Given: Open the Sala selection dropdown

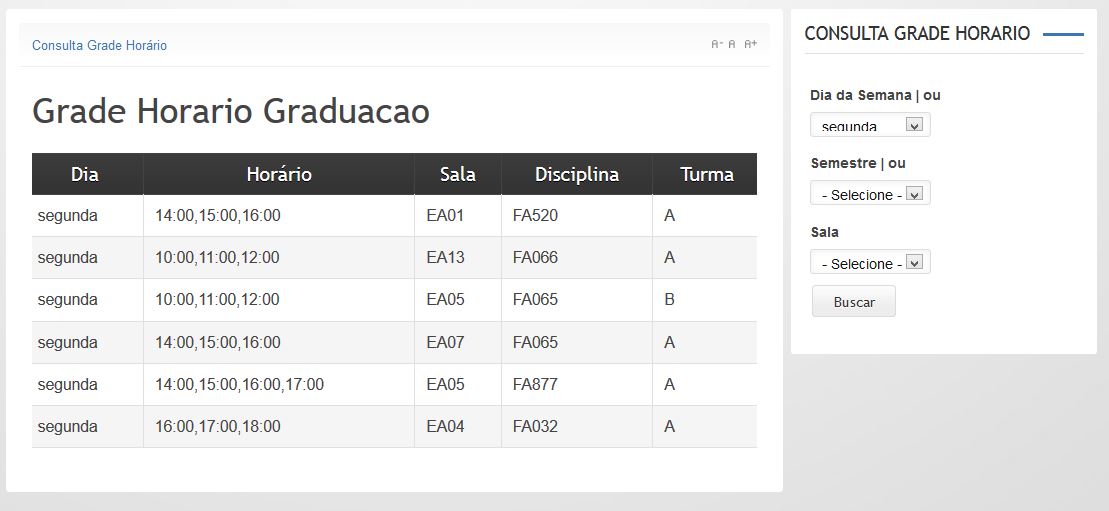Looking at the screenshot, I should (x=870, y=263).
